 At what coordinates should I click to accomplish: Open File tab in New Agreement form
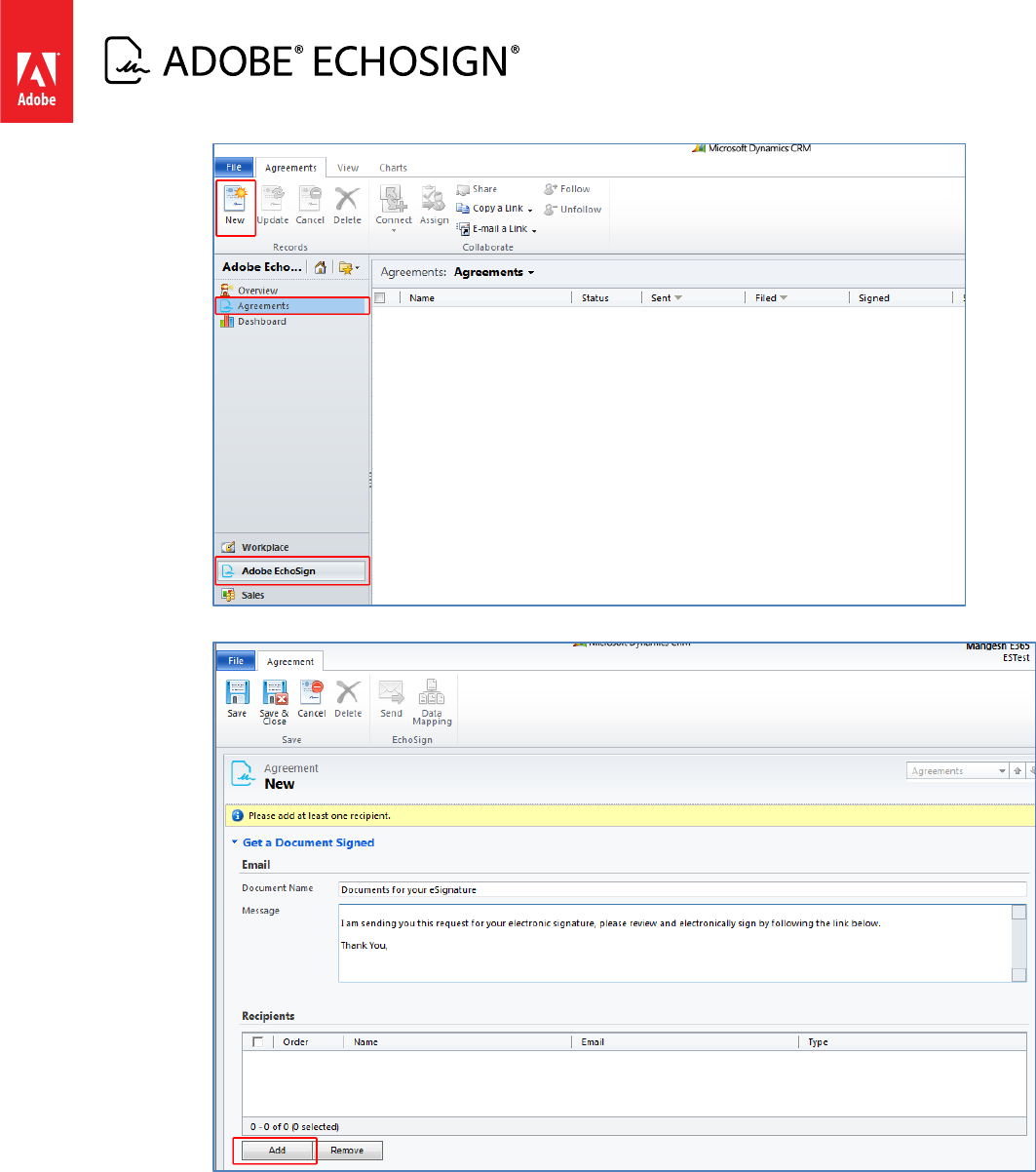[236, 661]
